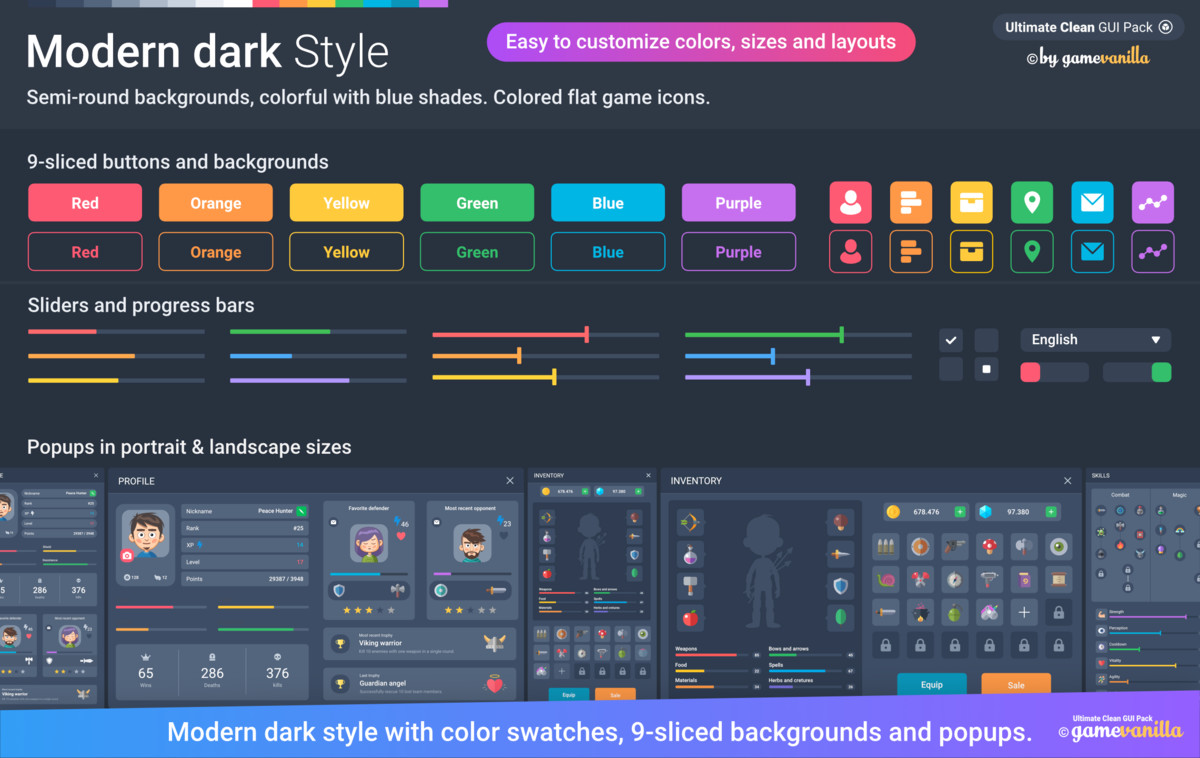Click the red camera icon on profile avatar
1200x758 pixels.
(x=127, y=555)
